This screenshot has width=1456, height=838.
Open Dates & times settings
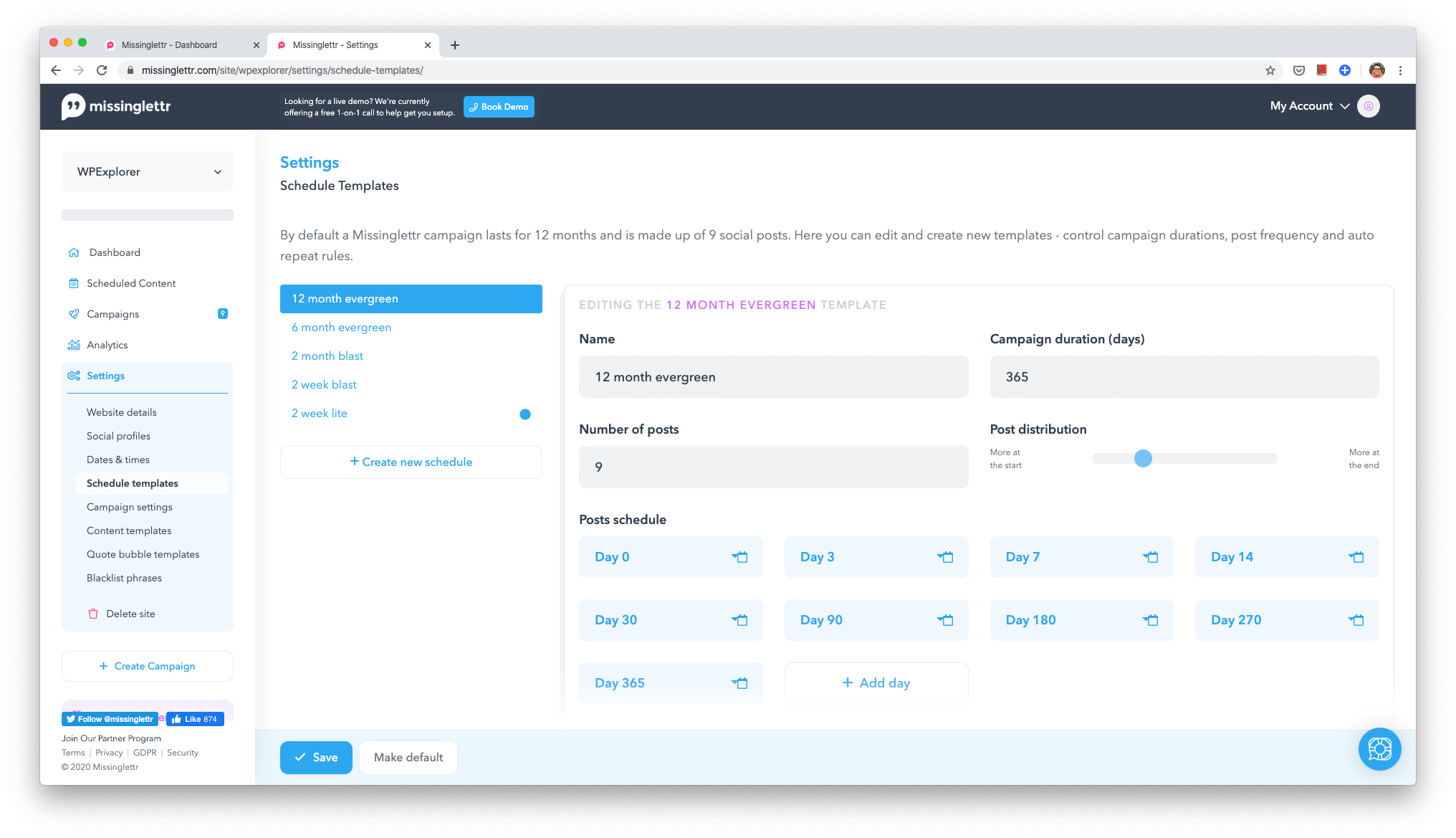pos(118,460)
